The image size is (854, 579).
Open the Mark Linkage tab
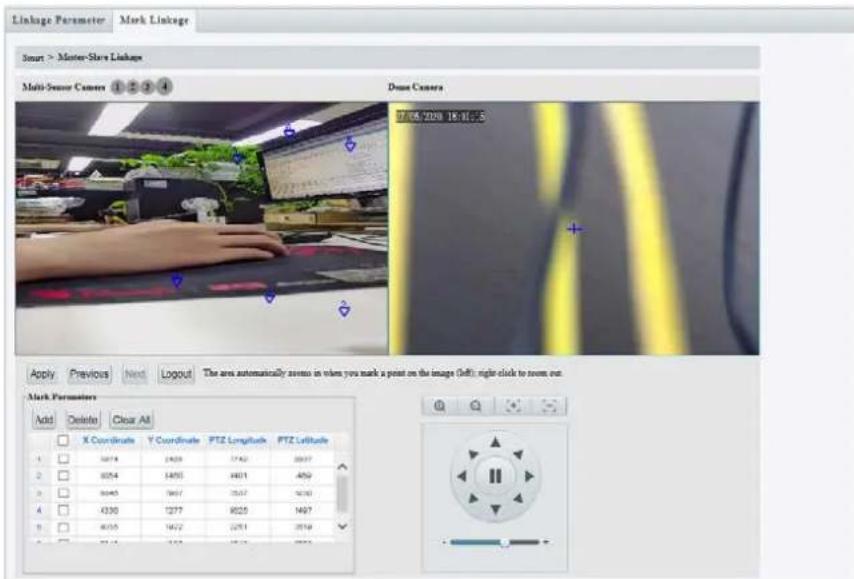(x=154, y=20)
